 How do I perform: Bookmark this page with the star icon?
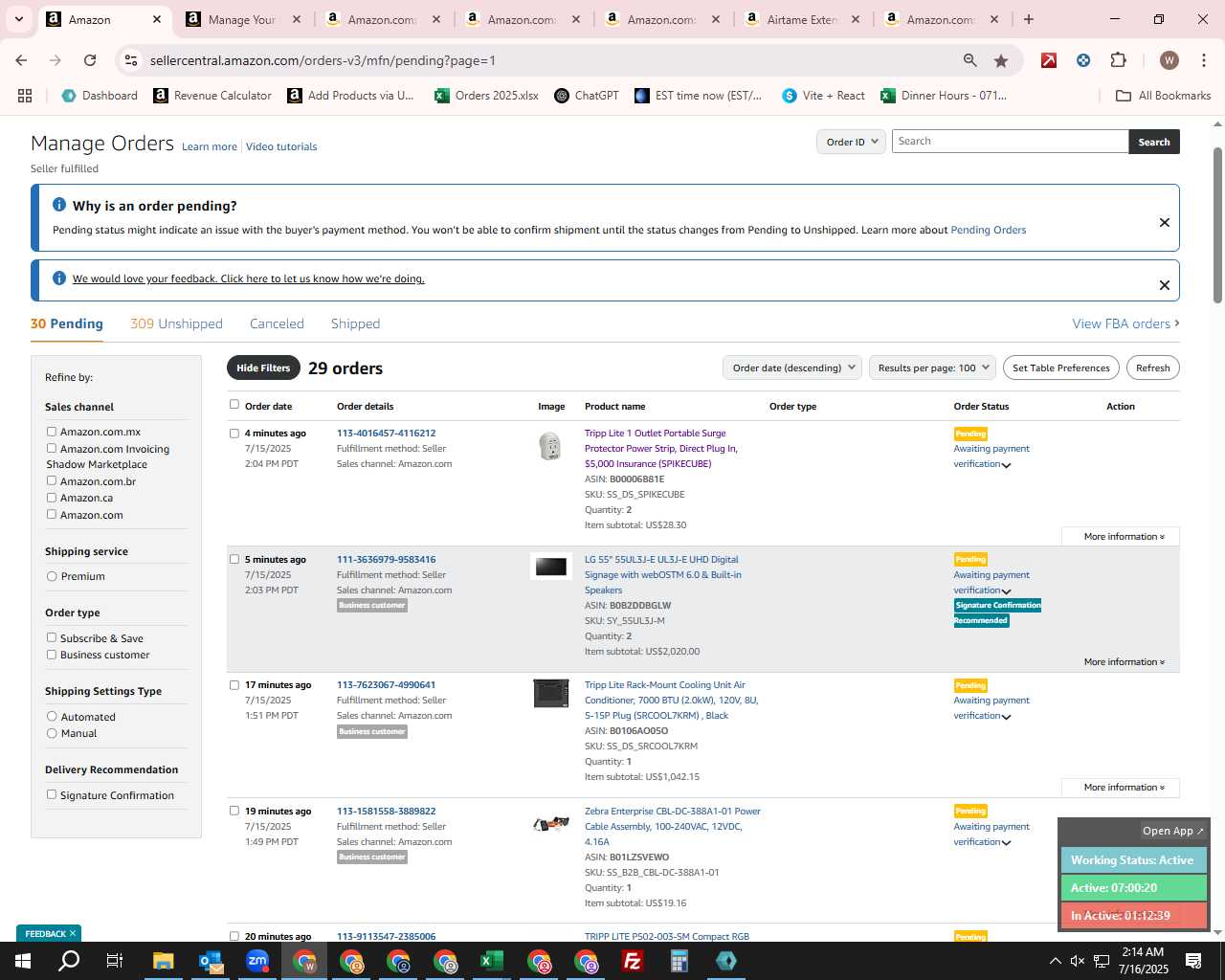tap(1001, 60)
